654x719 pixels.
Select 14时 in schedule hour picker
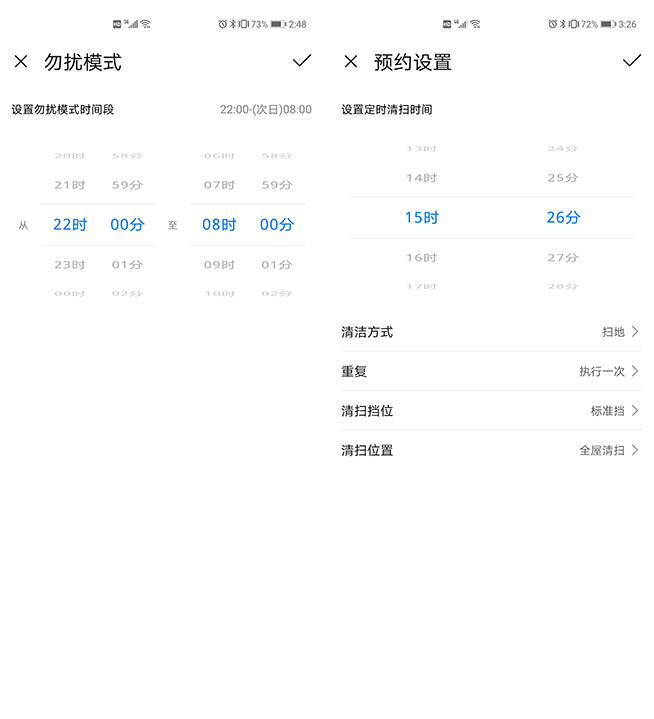pos(421,178)
